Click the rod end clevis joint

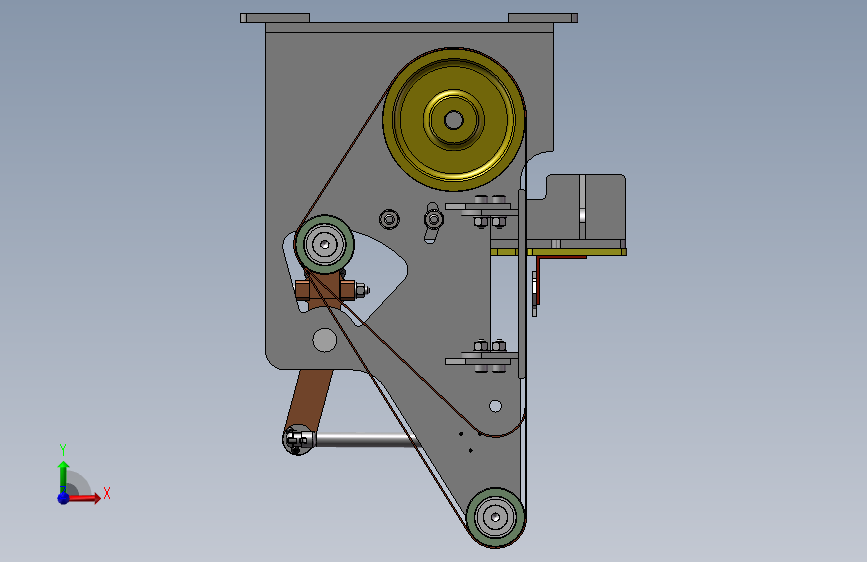pyautogui.click(x=299, y=440)
